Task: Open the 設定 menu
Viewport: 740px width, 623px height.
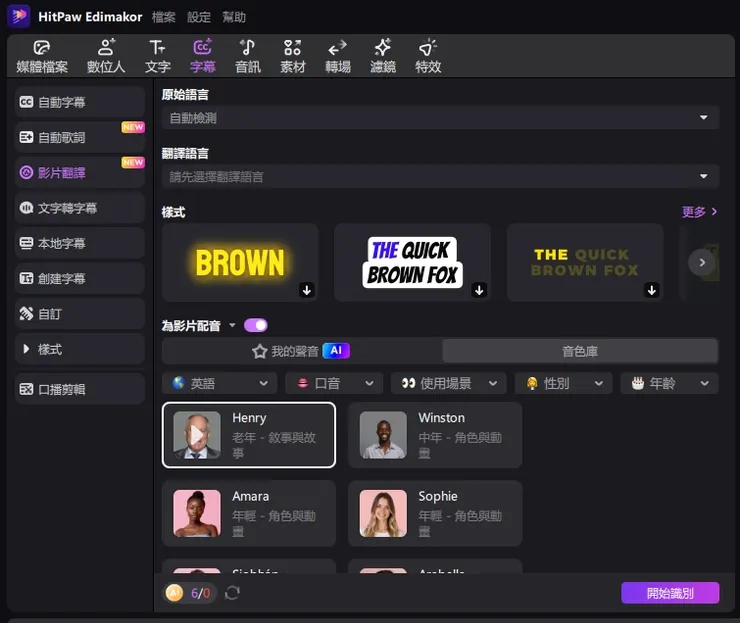Action: tap(199, 17)
